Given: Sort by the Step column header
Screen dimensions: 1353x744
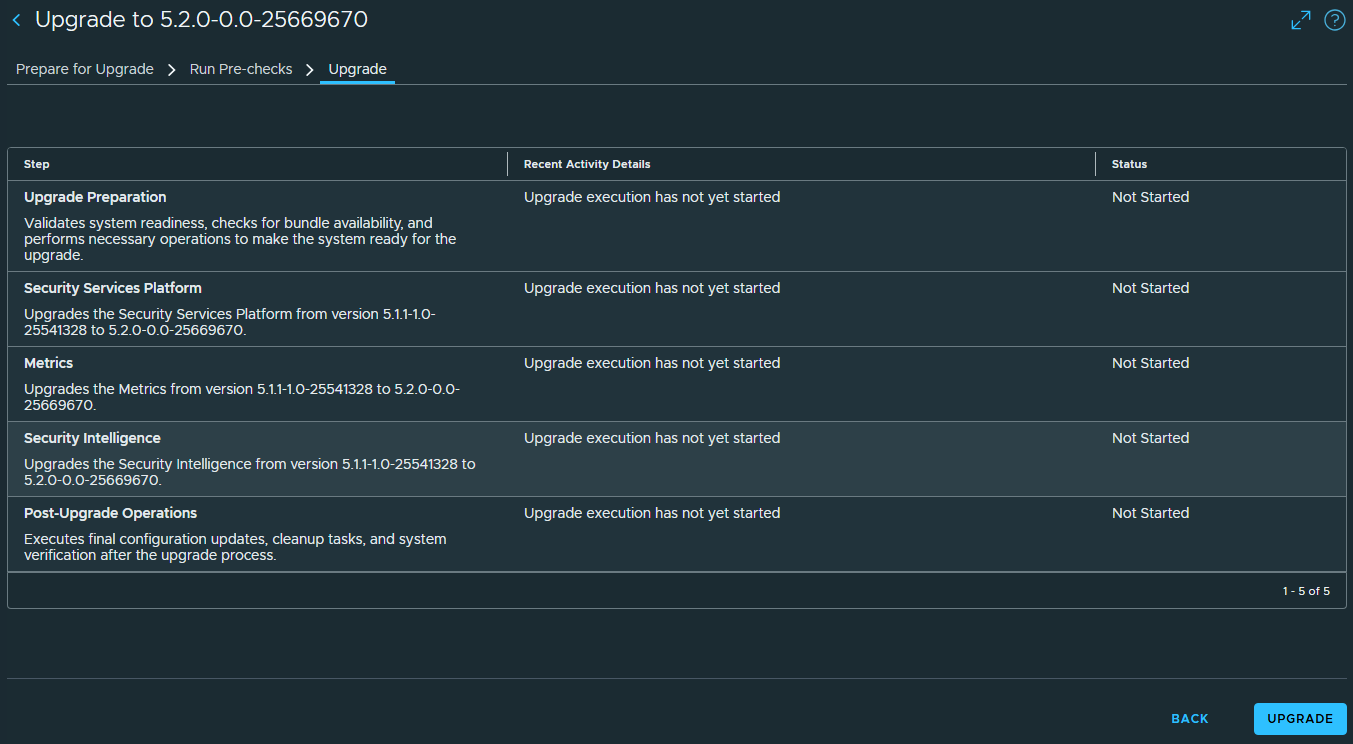Looking at the screenshot, I should 37,164.
